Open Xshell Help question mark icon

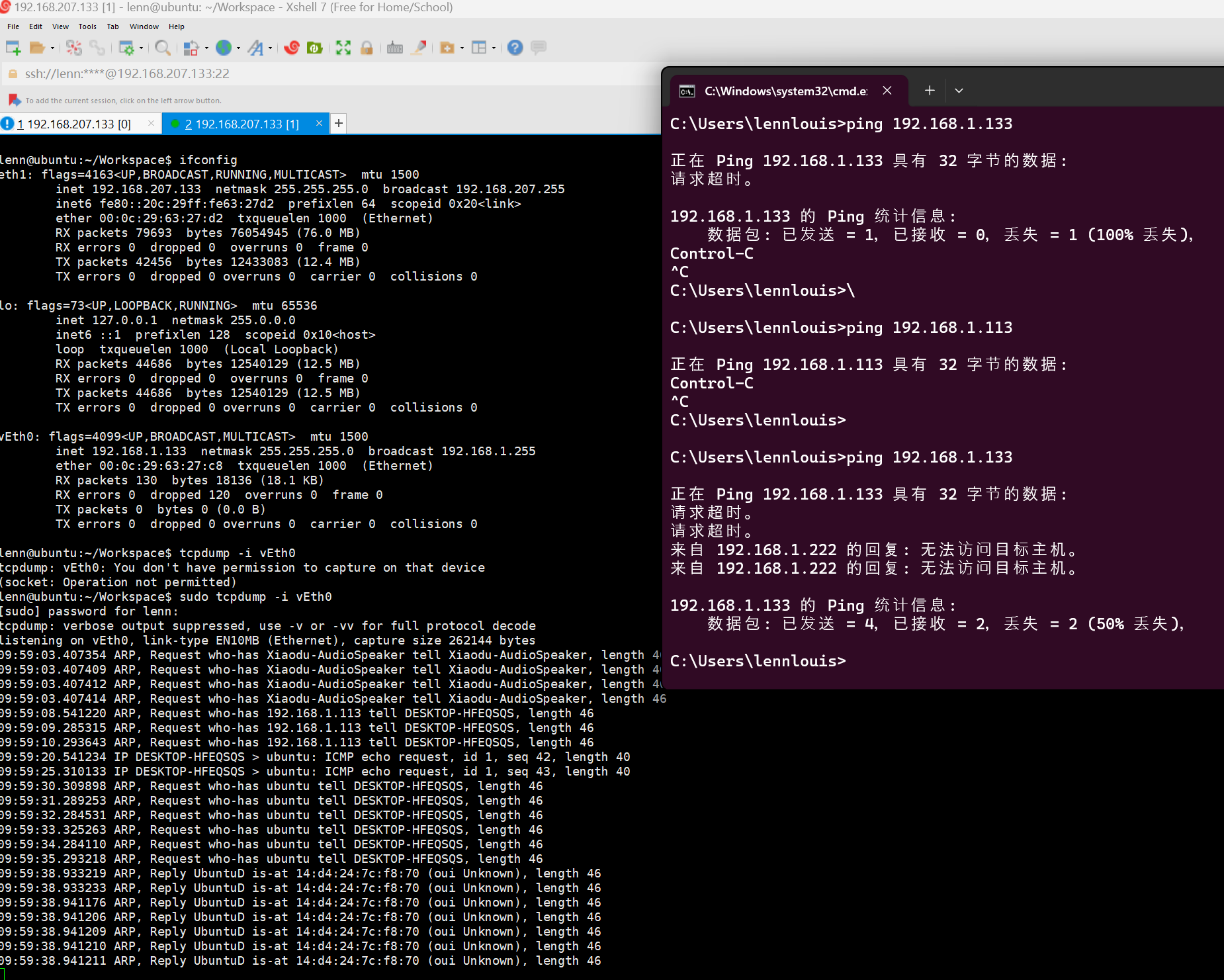[x=515, y=48]
